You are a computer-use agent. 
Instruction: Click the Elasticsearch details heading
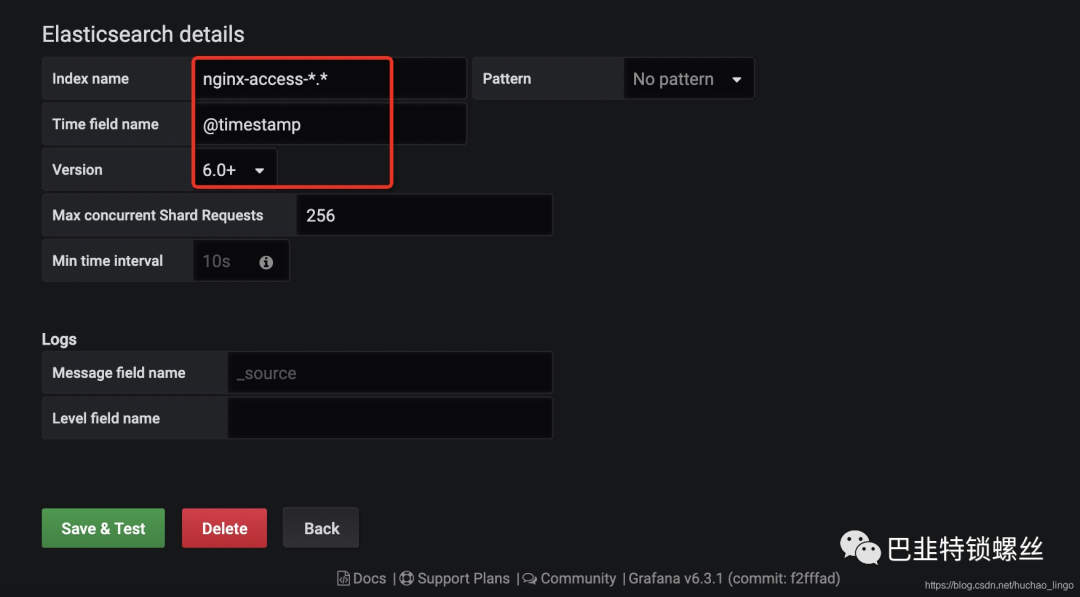point(143,34)
